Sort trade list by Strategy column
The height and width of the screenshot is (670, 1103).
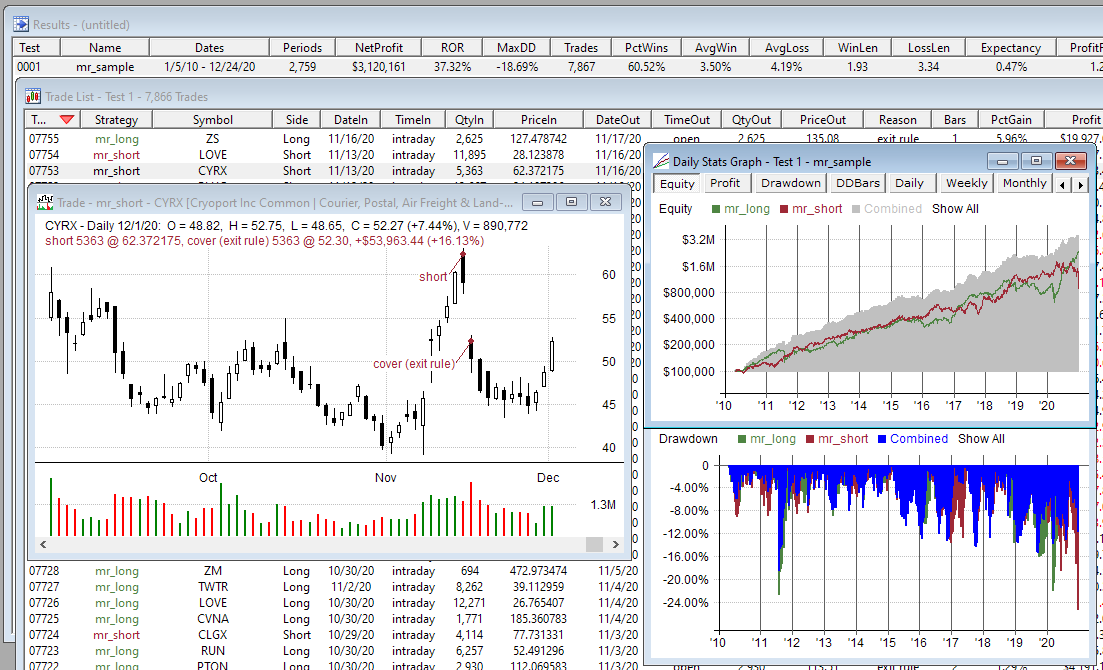(116, 120)
